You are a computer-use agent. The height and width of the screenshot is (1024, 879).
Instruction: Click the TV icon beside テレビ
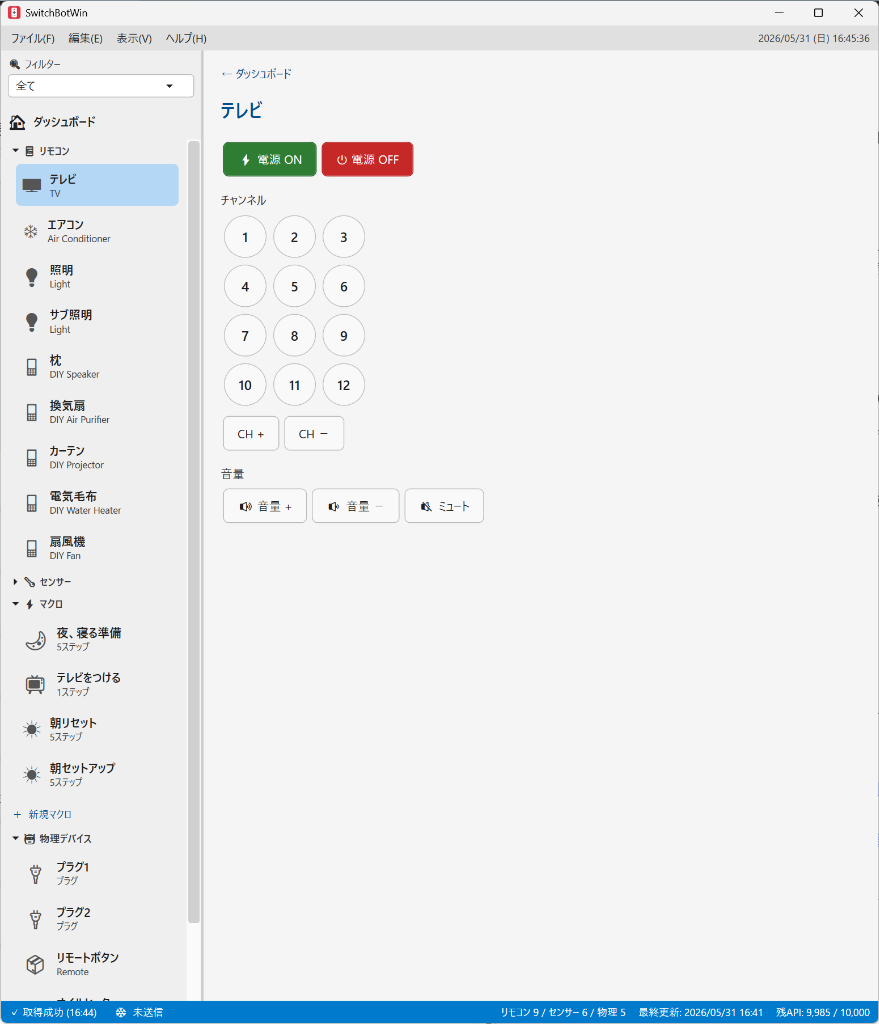coord(31,185)
